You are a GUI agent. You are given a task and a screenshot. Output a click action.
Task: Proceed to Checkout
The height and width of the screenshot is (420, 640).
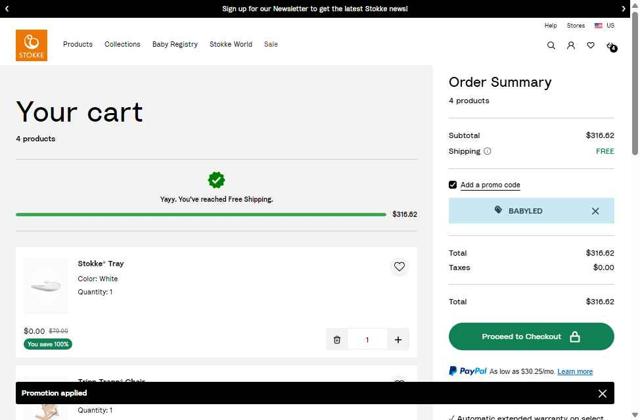tap(531, 337)
